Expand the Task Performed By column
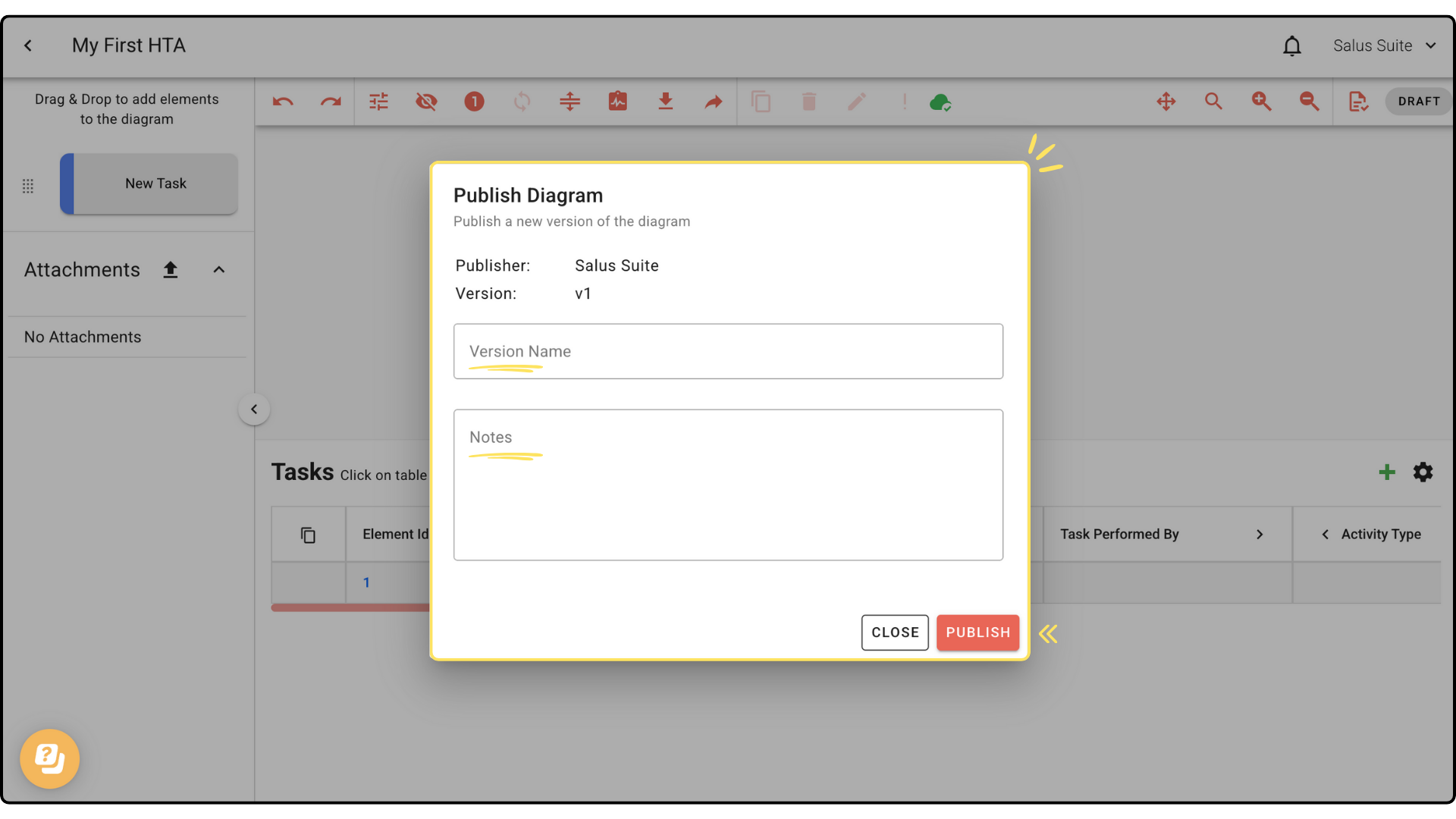Image resolution: width=1456 pixels, height=819 pixels. click(x=1260, y=535)
